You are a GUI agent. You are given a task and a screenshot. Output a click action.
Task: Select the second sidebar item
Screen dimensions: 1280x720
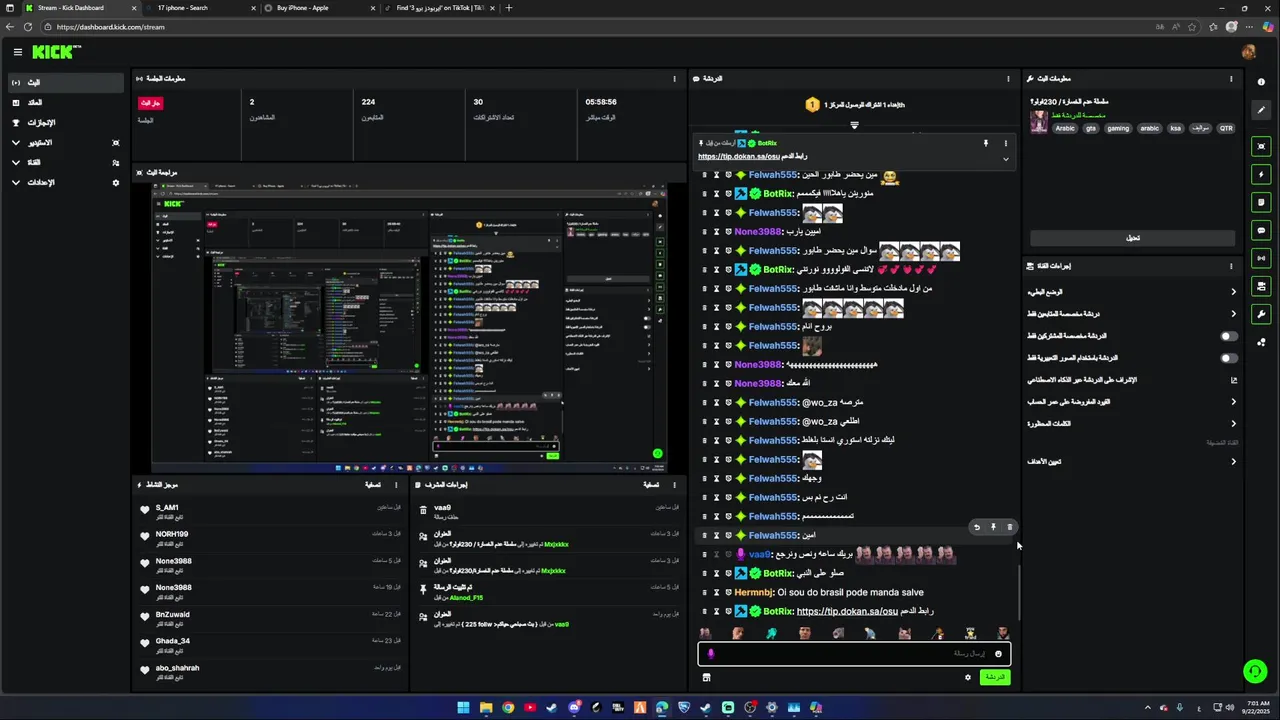pos(65,103)
